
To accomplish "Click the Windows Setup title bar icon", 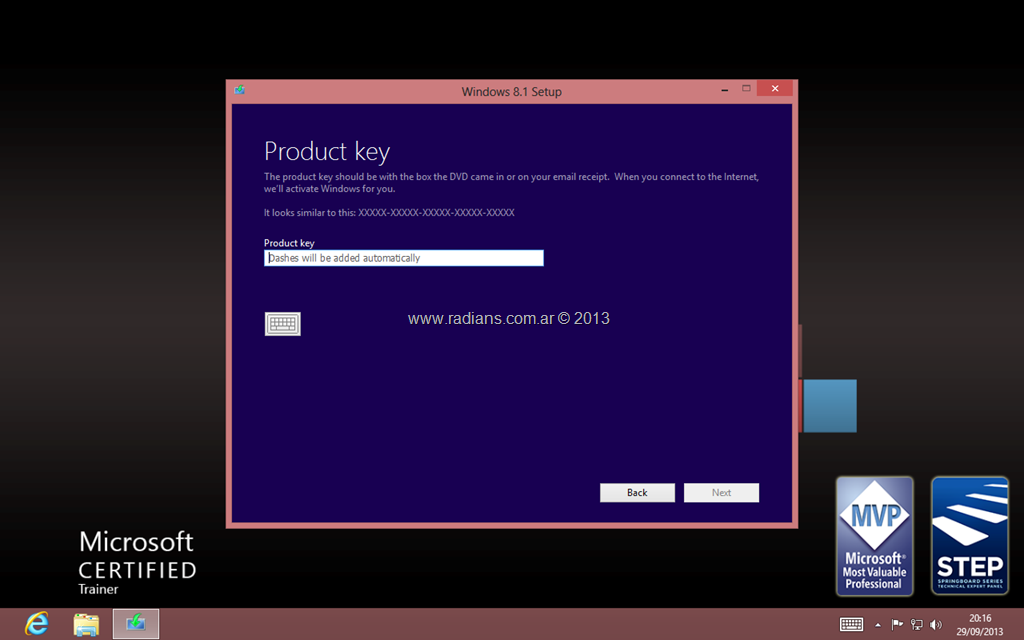I will click(x=240, y=90).
